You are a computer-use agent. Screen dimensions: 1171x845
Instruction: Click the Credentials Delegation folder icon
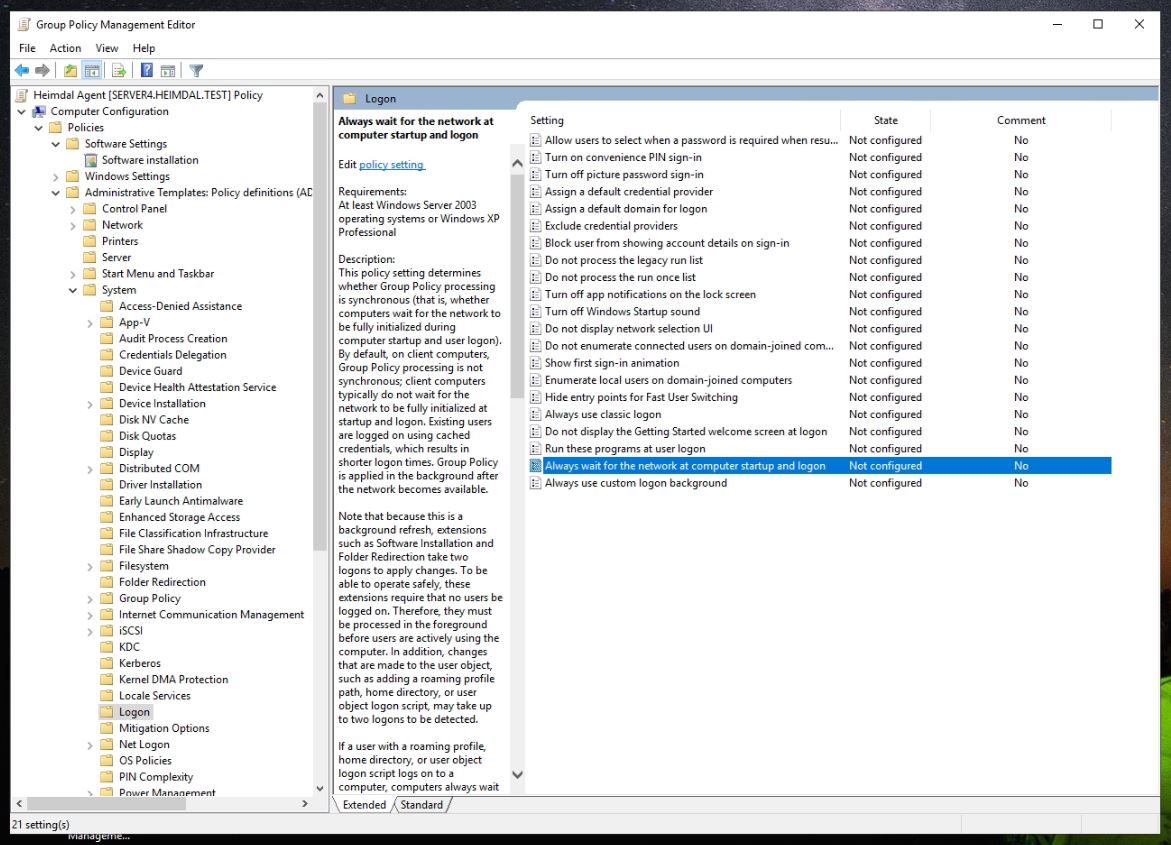[107, 355]
